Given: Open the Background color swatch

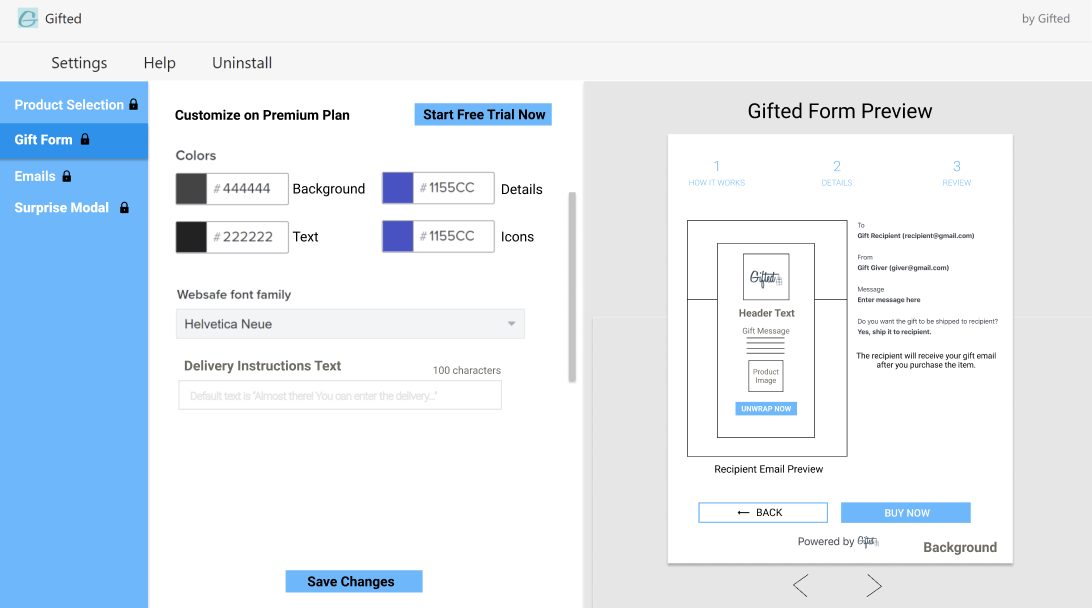Looking at the screenshot, I should (192, 189).
